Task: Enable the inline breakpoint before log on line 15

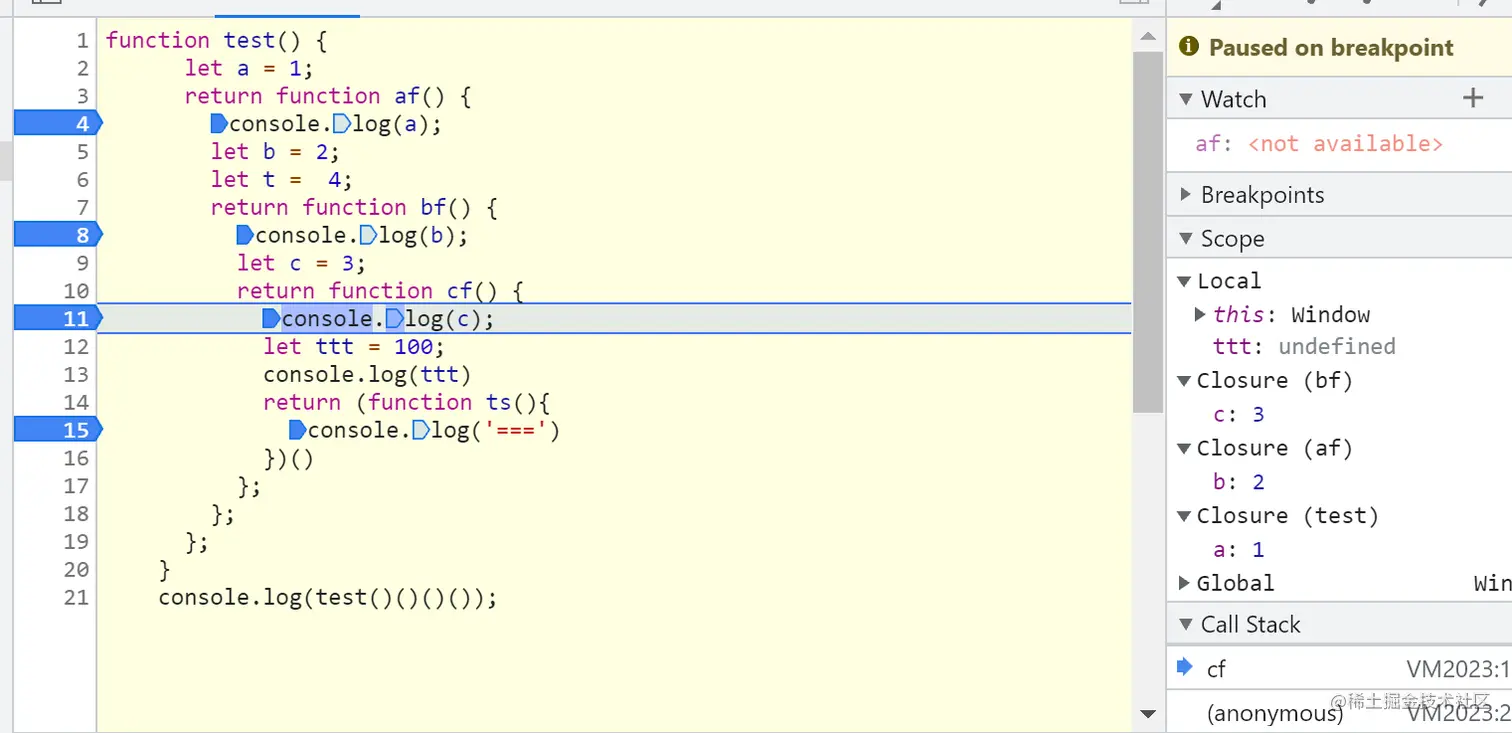Action: (420, 431)
